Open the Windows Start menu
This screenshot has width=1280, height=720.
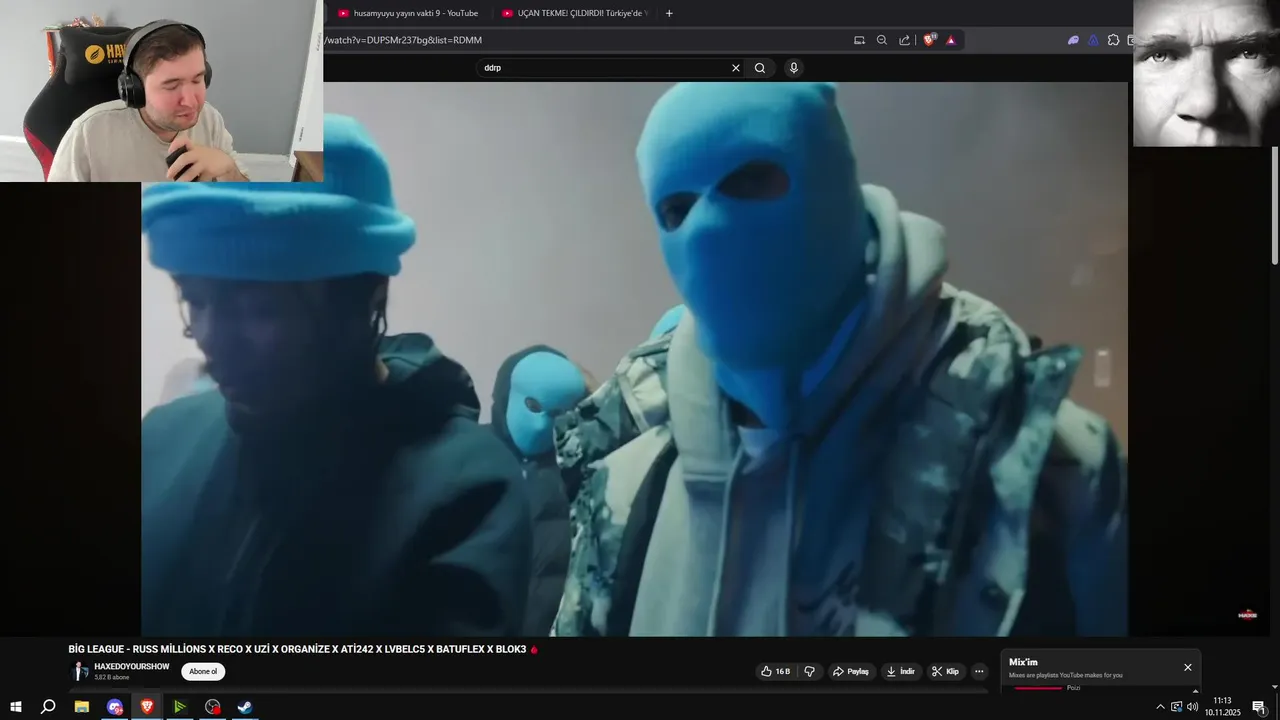click(x=16, y=707)
